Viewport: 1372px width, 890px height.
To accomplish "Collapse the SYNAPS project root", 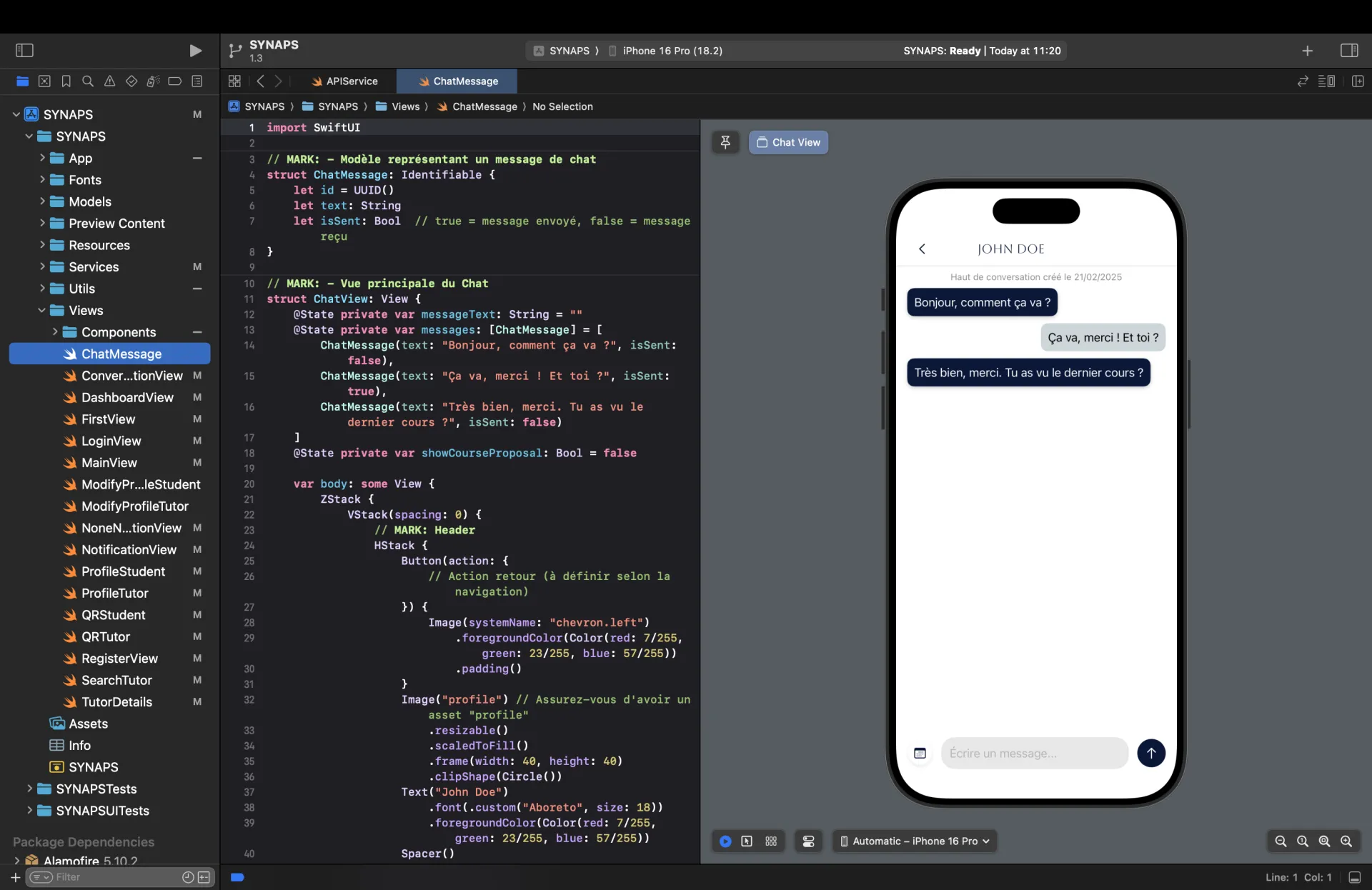I will [16, 114].
